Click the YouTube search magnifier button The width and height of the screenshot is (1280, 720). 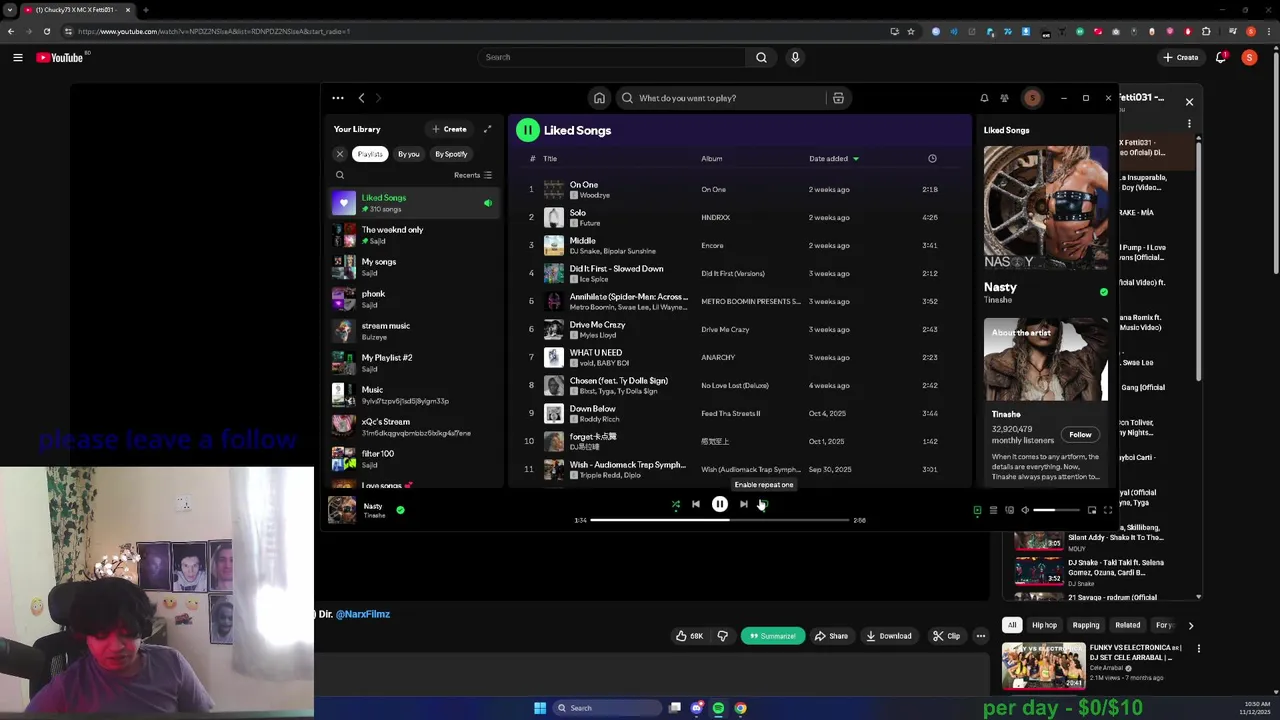click(761, 57)
